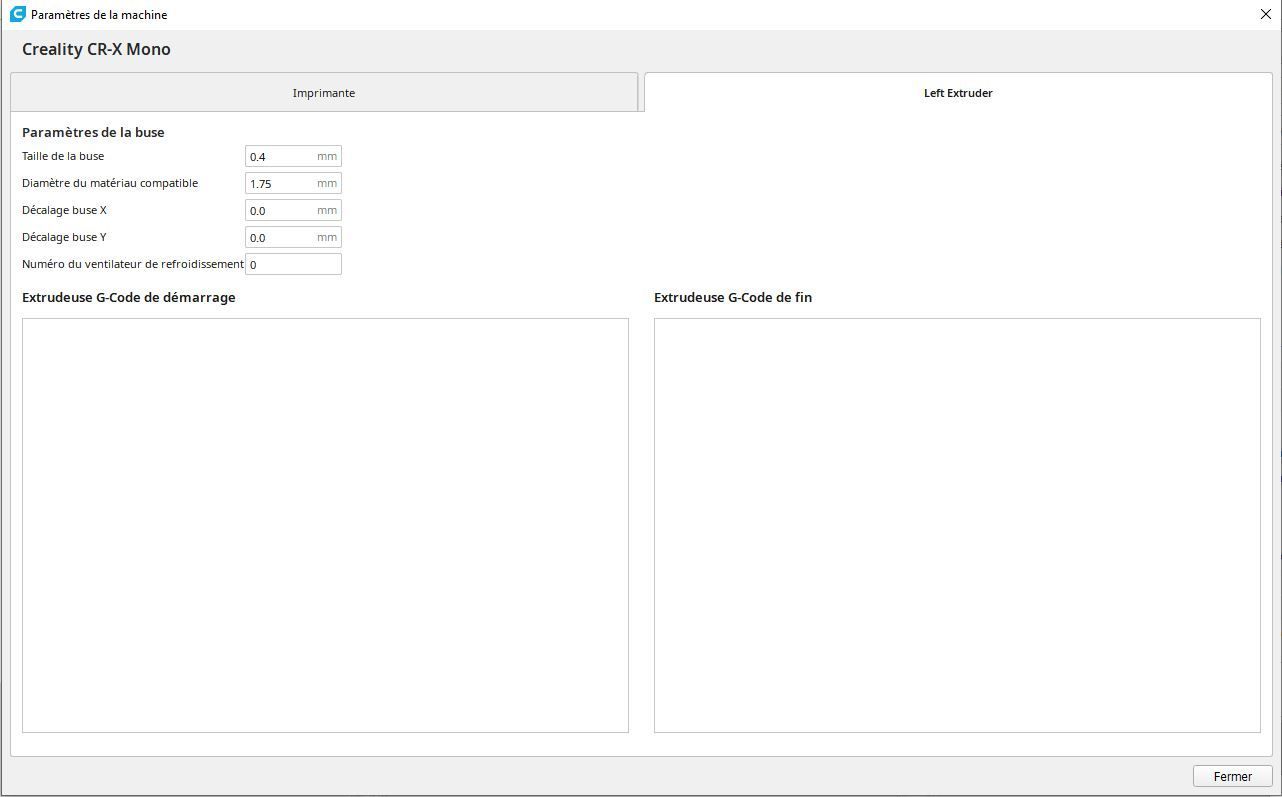This screenshot has width=1282, height=797.
Task: Click the Paramètres de la buse heading
Action: click(93, 132)
